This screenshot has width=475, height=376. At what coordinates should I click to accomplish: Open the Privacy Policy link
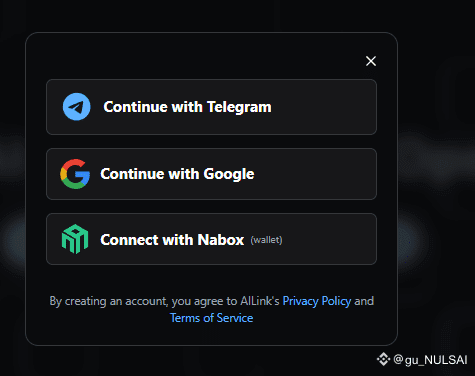[317, 301]
